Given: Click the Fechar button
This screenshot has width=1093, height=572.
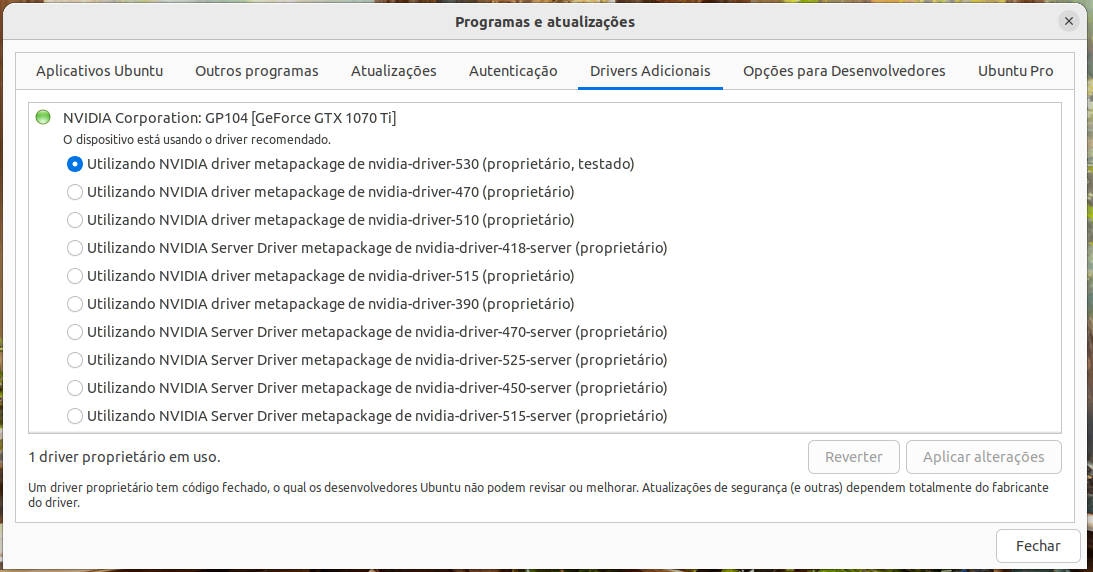Looking at the screenshot, I should click(x=1038, y=546).
